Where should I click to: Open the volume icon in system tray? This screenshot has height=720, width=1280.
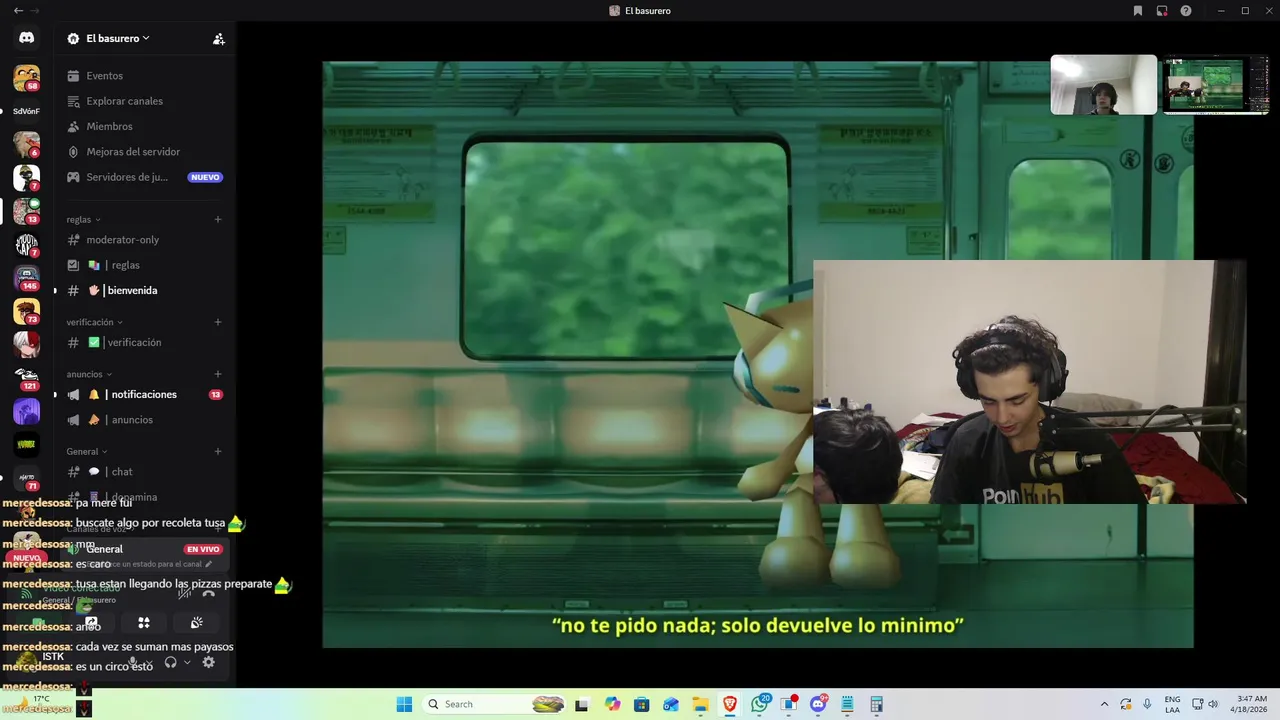click(x=1212, y=704)
